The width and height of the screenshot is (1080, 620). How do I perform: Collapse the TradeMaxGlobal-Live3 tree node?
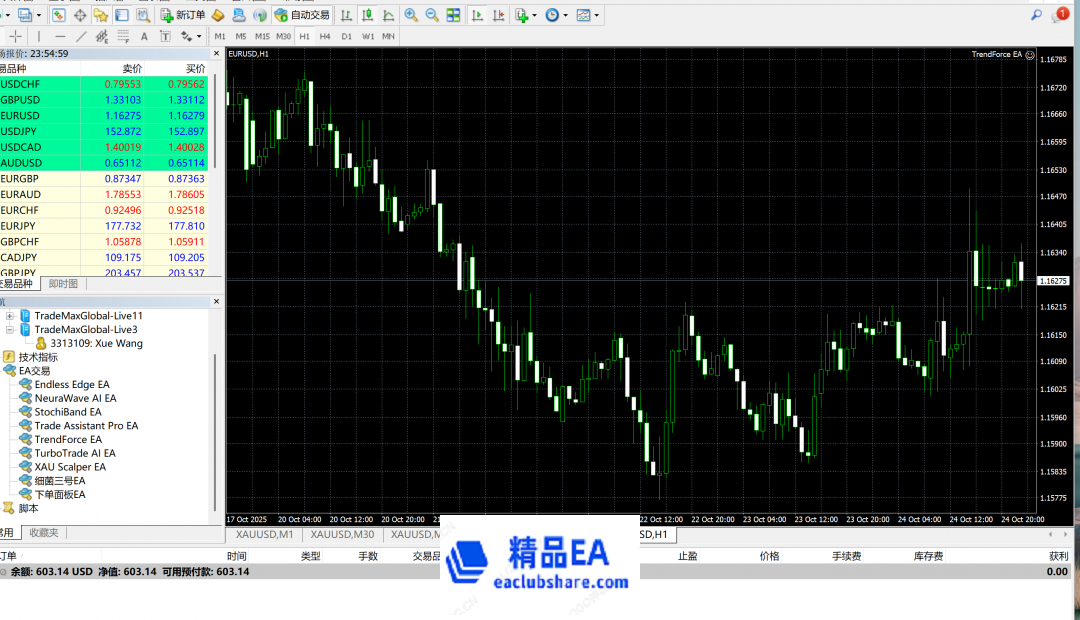10,329
